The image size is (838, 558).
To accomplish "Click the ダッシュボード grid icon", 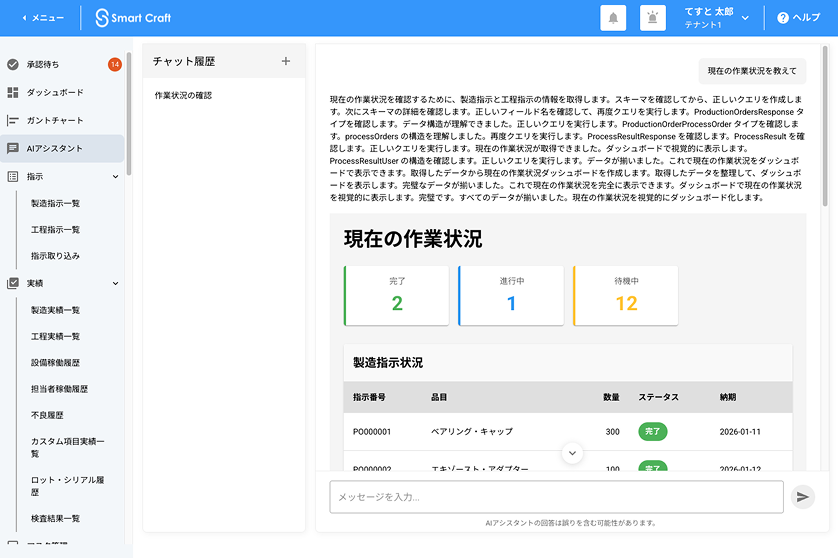I will point(13,92).
